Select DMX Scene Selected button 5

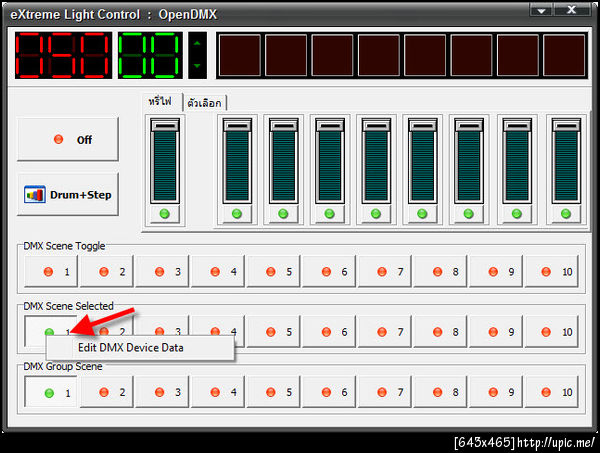(x=274, y=332)
